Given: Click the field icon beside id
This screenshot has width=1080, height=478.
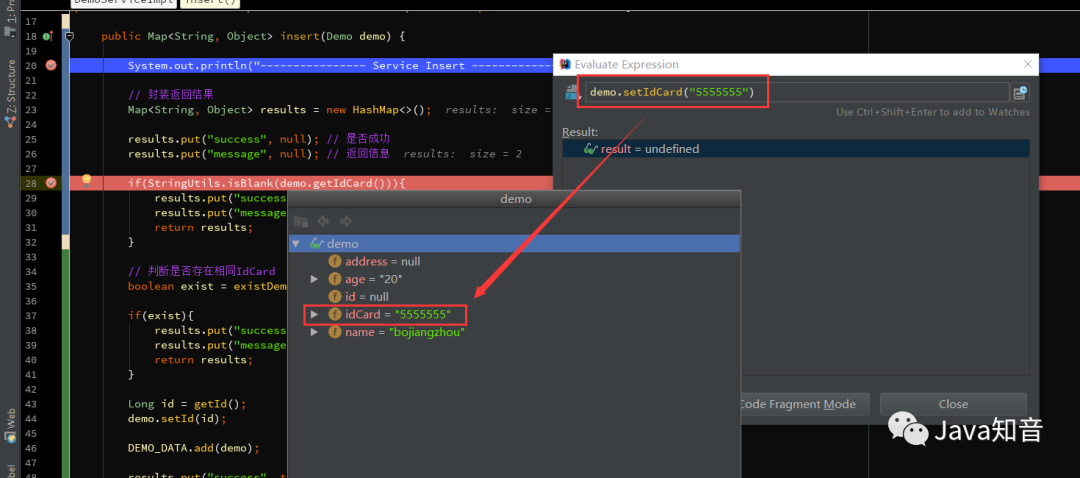Looking at the screenshot, I should tap(335, 297).
